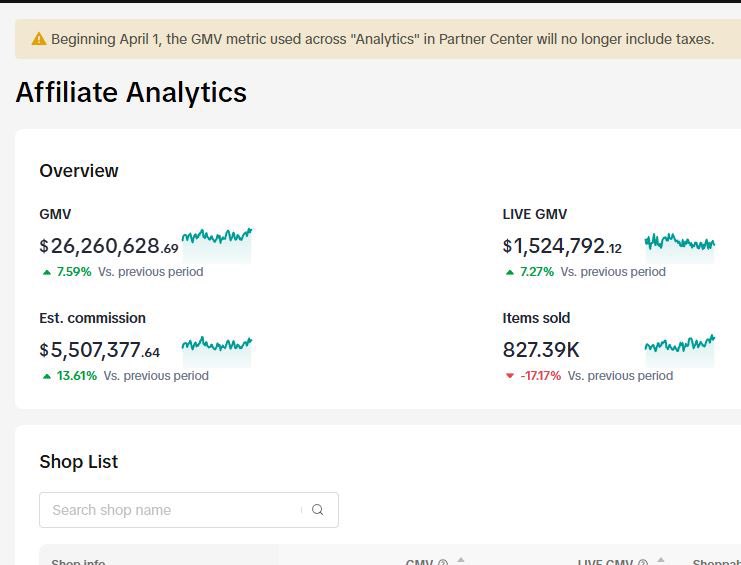Screen dimensions: 741x565
Task: Click the Overview section heading
Action: point(79,171)
